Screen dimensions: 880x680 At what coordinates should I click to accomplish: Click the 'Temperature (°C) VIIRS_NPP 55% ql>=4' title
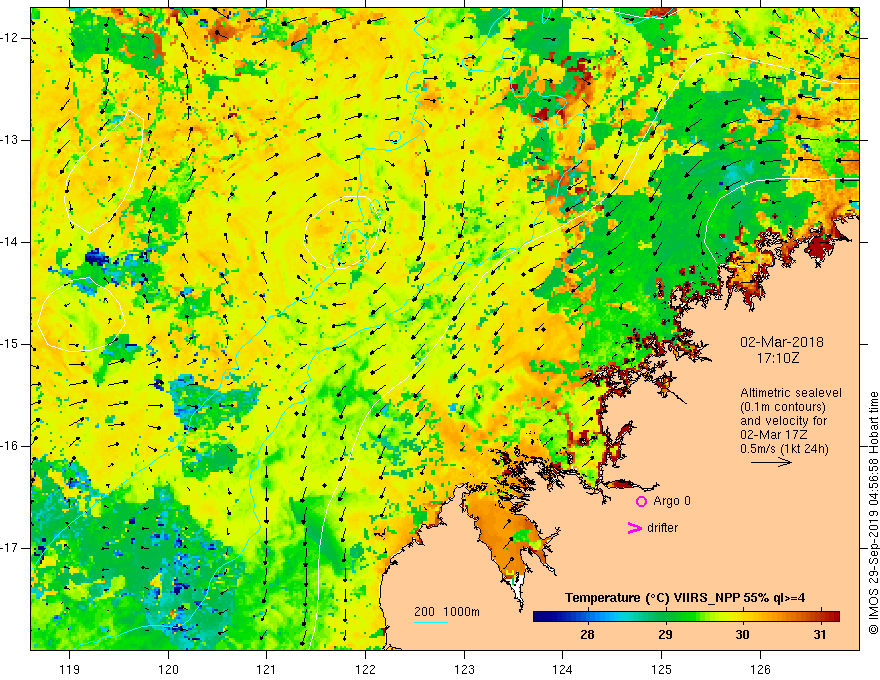click(685, 598)
